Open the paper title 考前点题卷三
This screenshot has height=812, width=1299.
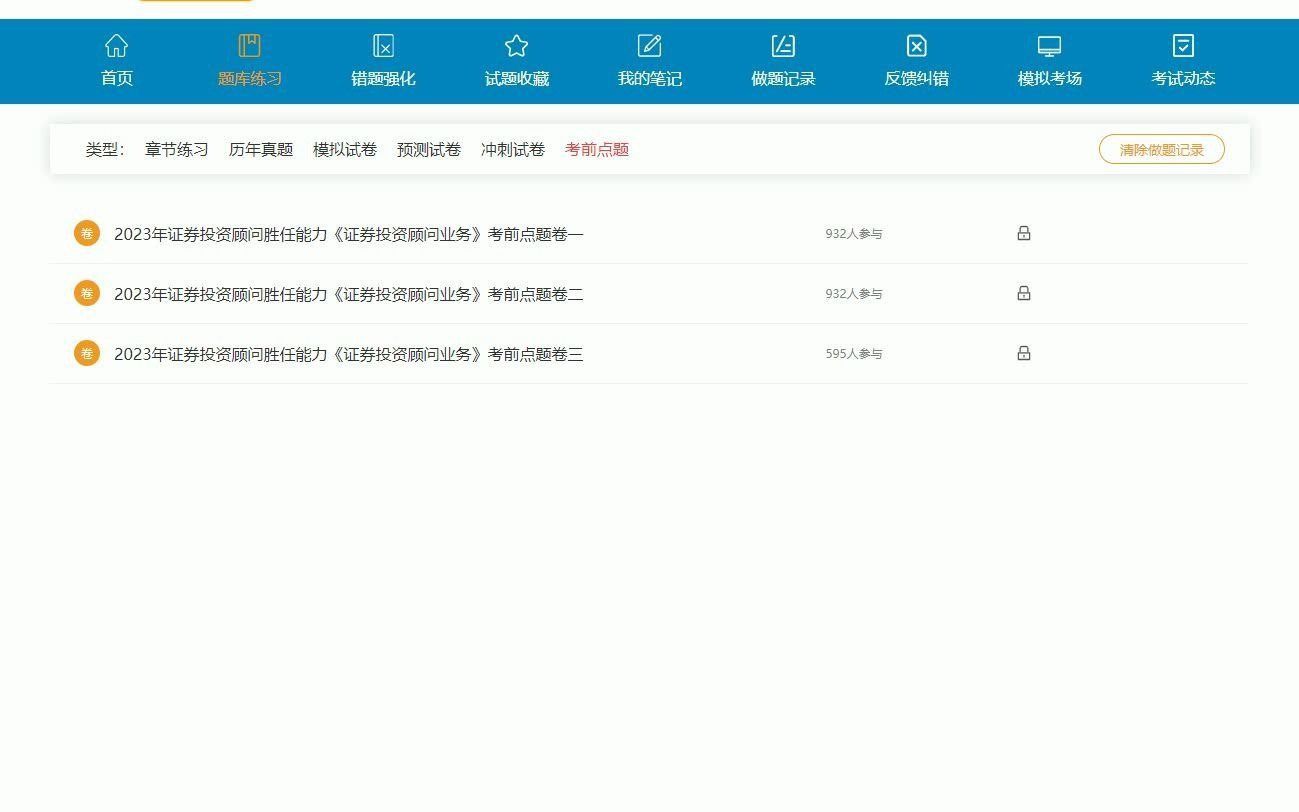click(349, 354)
